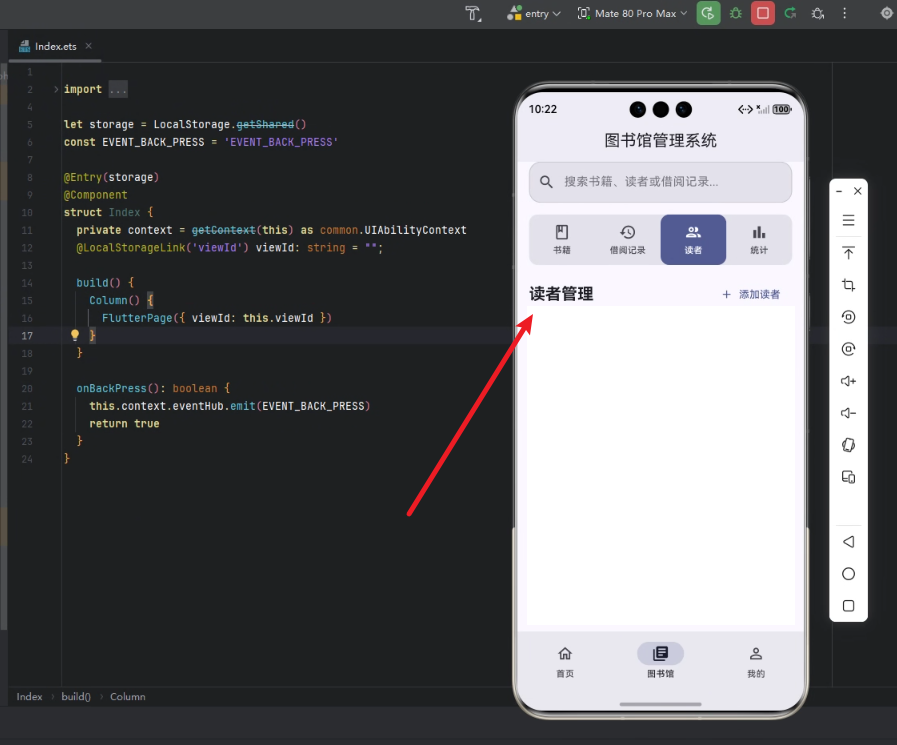Expand the folded import block
The image size is (897, 745).
[x=55, y=89]
